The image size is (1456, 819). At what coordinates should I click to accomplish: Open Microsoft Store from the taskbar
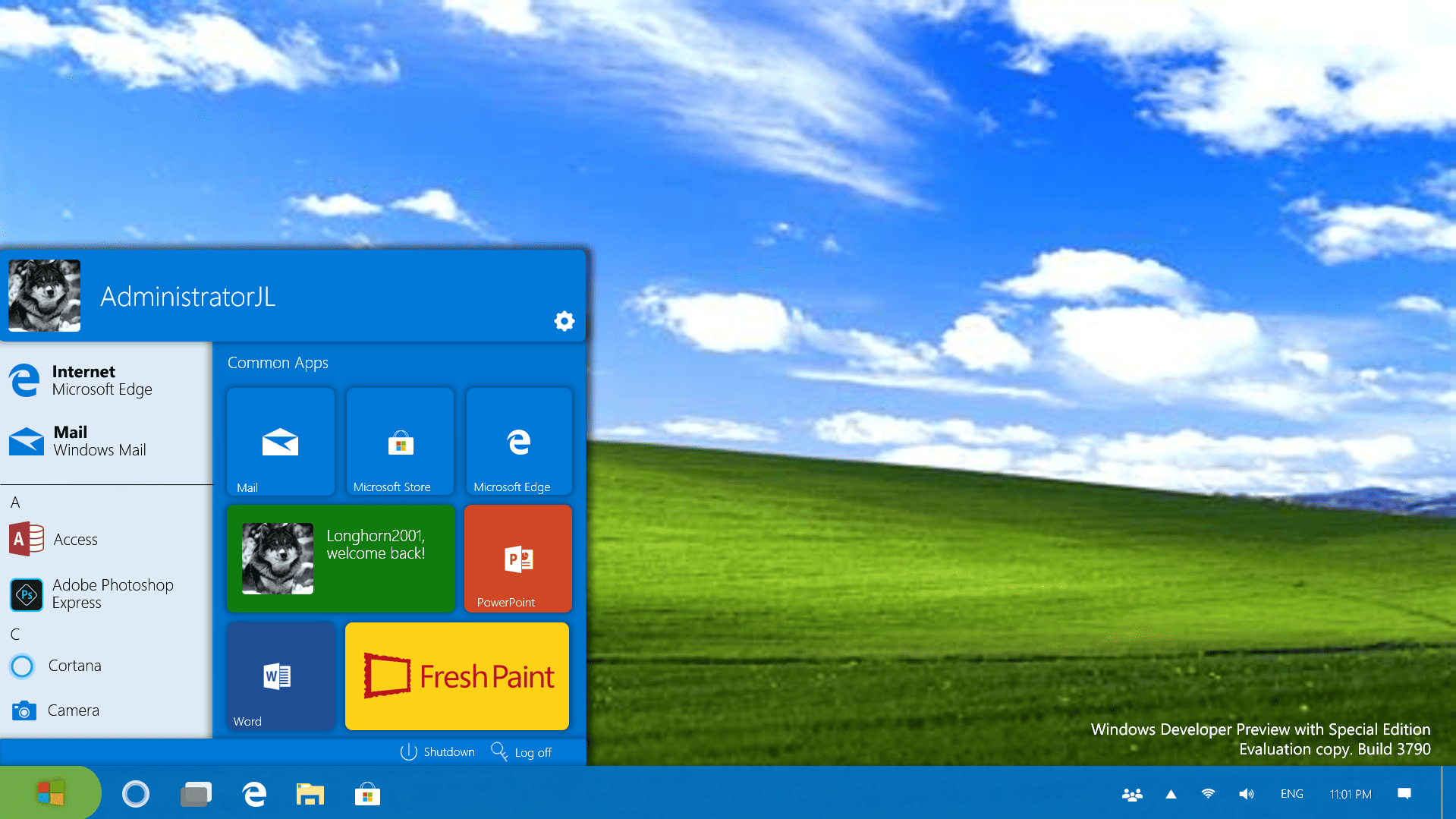click(x=367, y=794)
